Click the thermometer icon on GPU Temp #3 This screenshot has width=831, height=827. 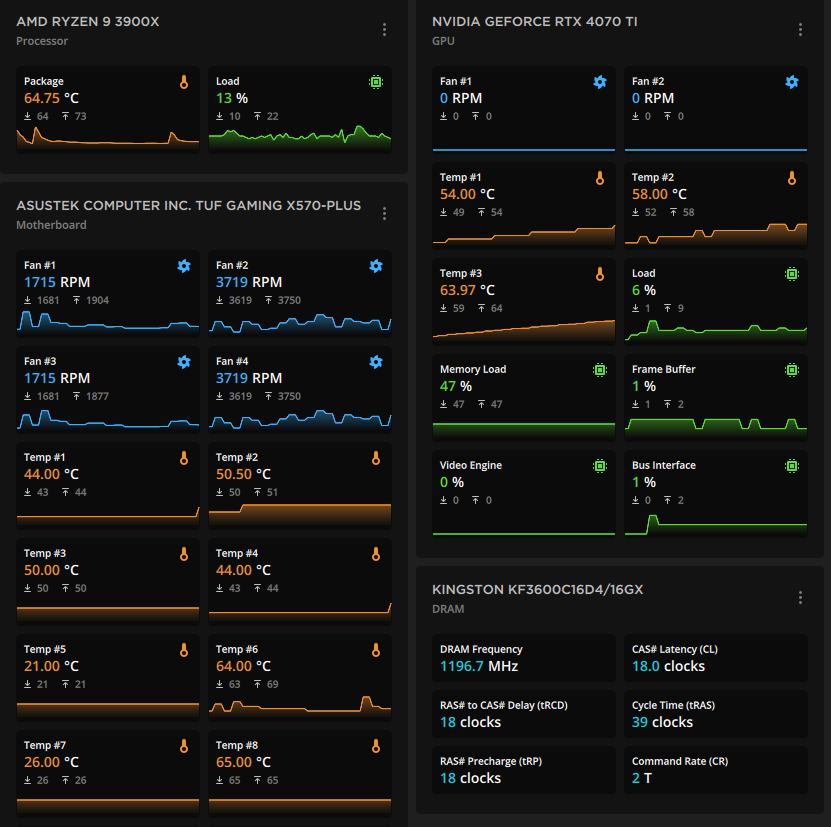click(x=600, y=274)
